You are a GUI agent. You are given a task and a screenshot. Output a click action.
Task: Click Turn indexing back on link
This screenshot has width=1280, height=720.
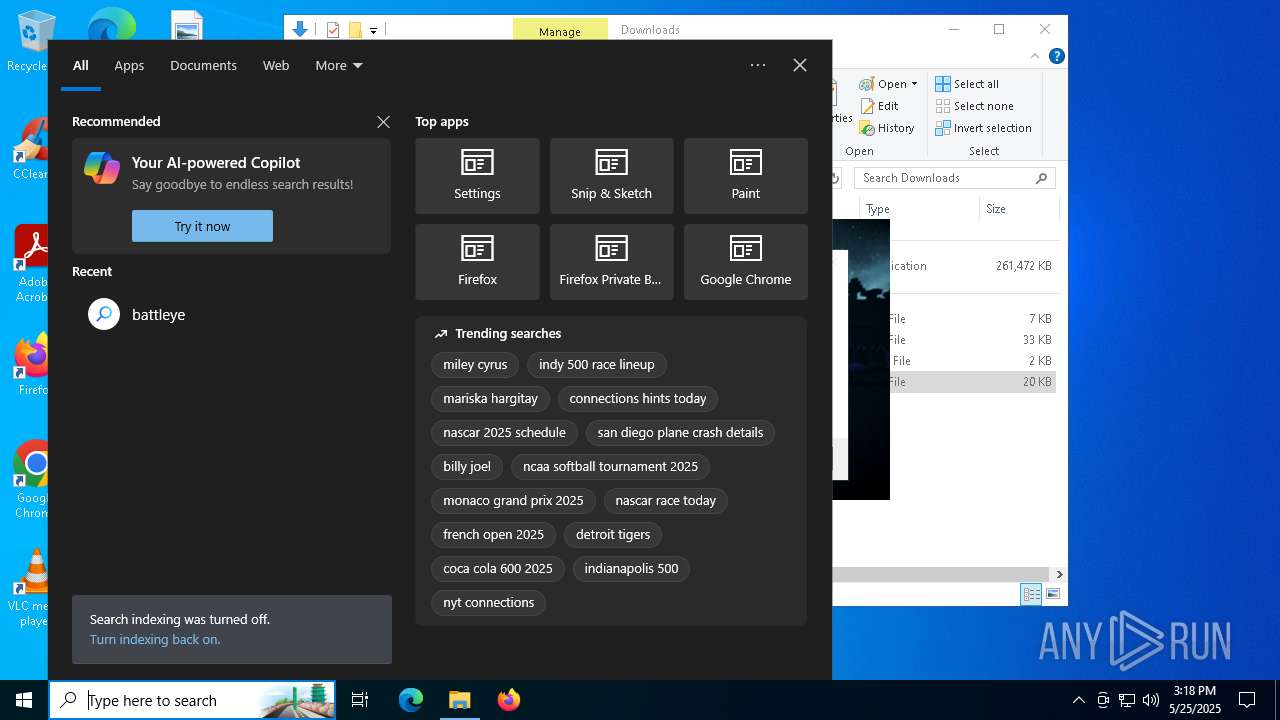(155, 639)
